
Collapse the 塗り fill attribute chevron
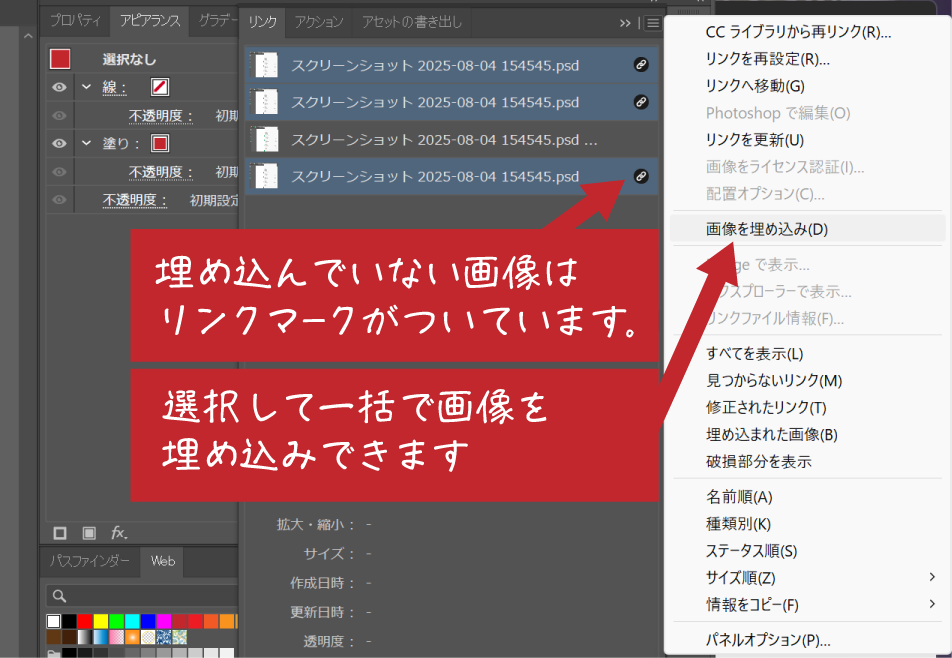pos(85,143)
